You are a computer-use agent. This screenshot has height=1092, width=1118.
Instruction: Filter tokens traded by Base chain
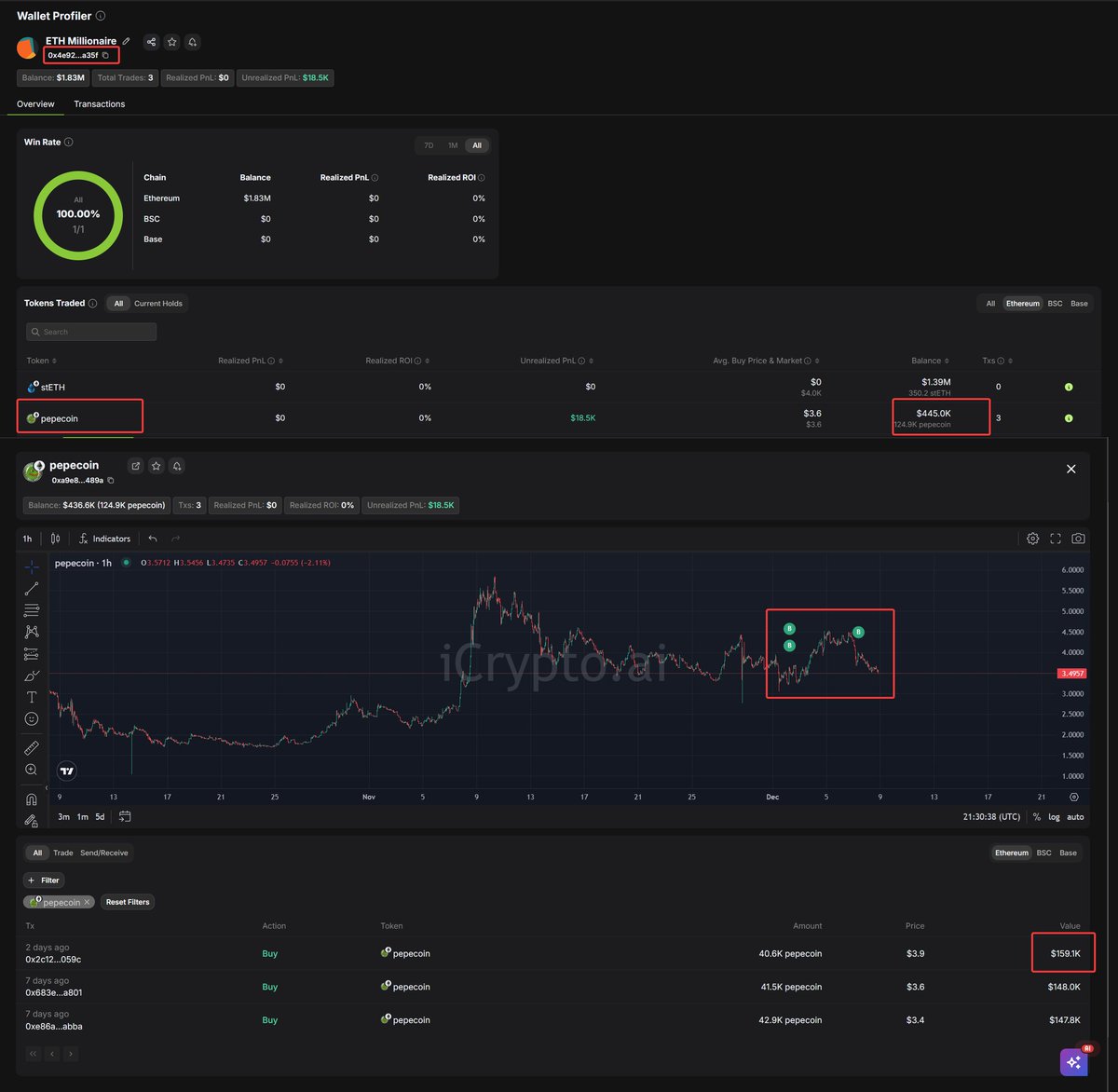tap(1079, 304)
